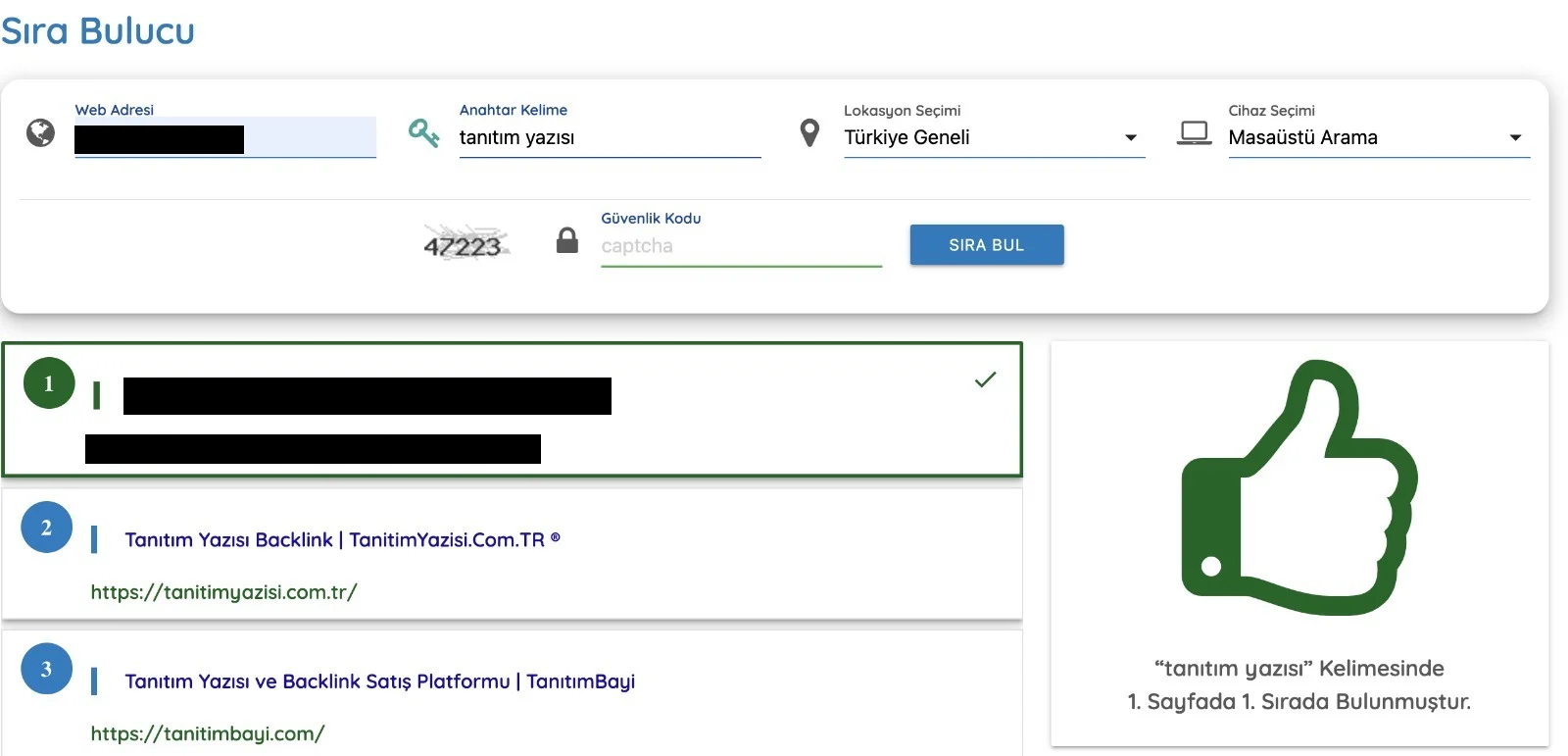
Task: Click the number 1 rank badge
Action: (x=49, y=383)
